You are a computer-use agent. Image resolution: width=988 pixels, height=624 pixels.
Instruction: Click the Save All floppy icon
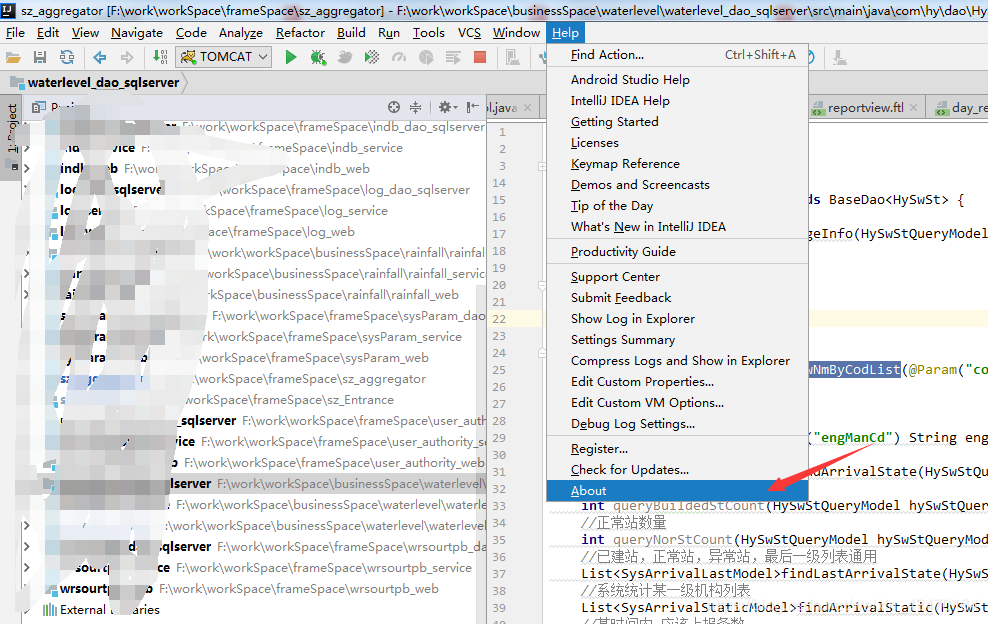(40, 57)
